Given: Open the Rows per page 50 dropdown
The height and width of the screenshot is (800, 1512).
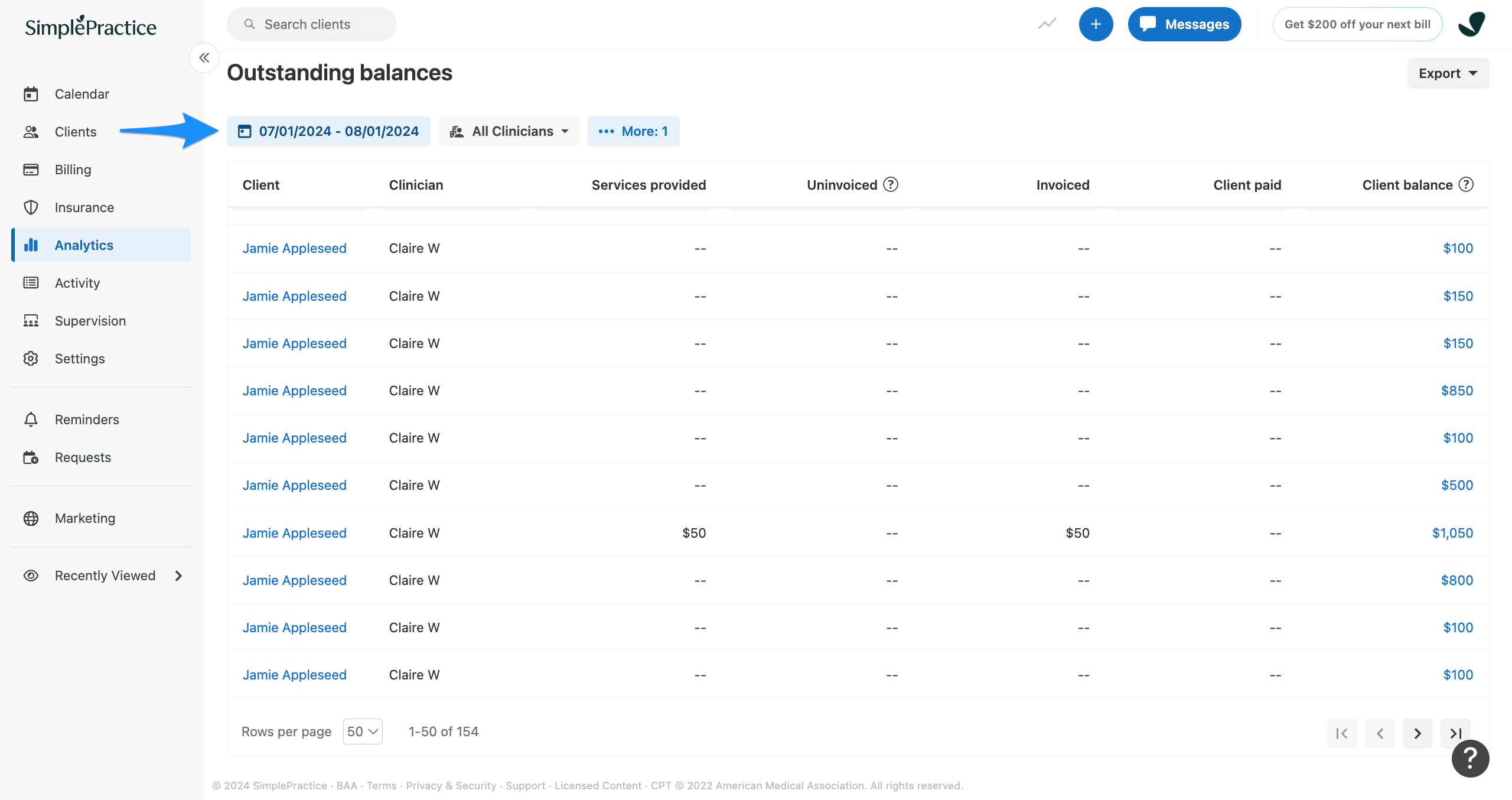Looking at the screenshot, I should coord(363,731).
